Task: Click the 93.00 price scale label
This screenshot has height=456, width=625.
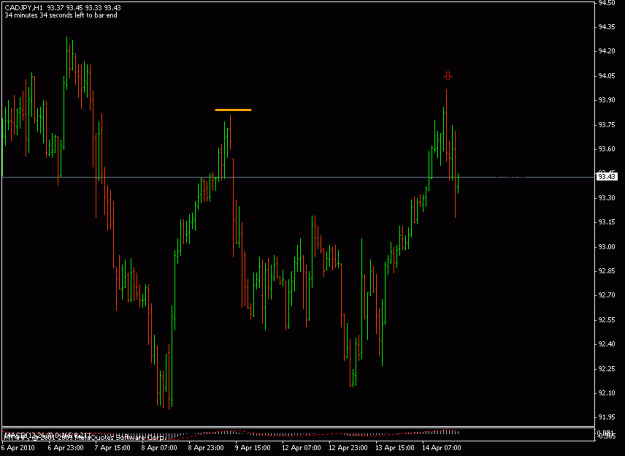Action: point(605,247)
